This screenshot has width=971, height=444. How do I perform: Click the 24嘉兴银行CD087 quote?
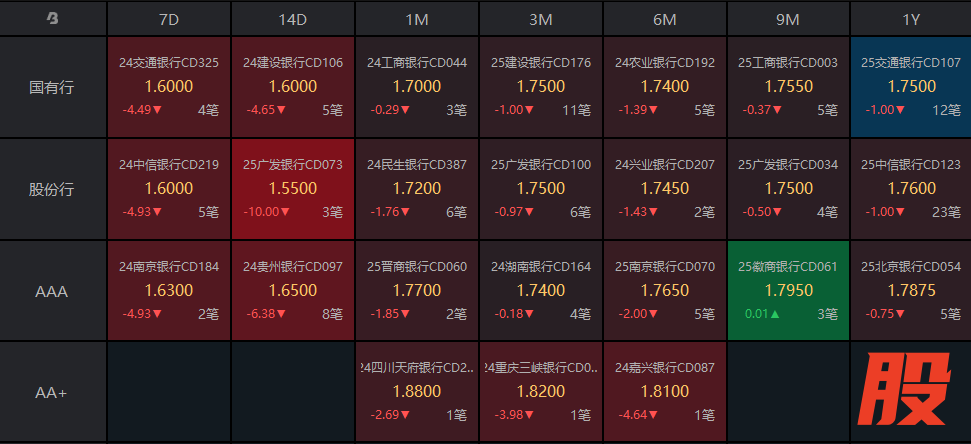[x=665, y=392]
